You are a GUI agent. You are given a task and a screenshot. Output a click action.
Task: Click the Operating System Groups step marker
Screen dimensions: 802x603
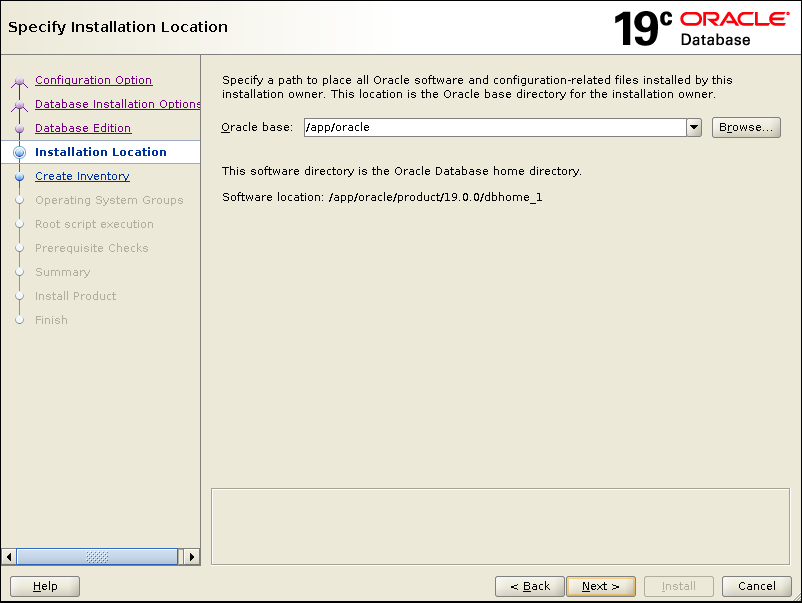click(19, 200)
